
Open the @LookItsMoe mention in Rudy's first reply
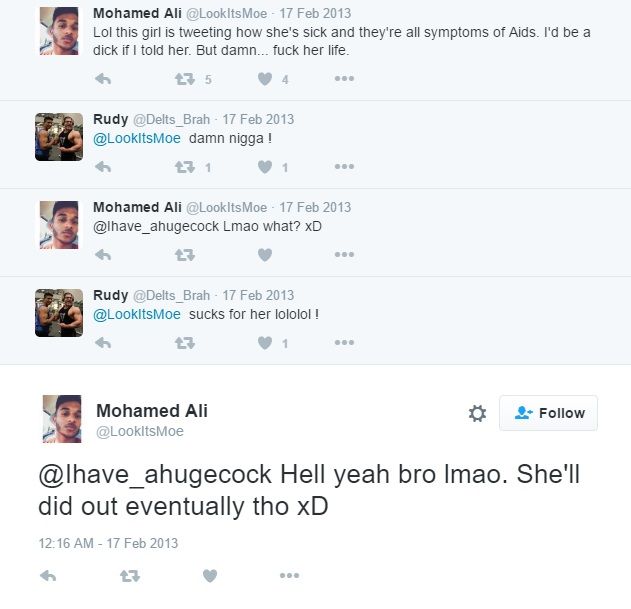137,138
